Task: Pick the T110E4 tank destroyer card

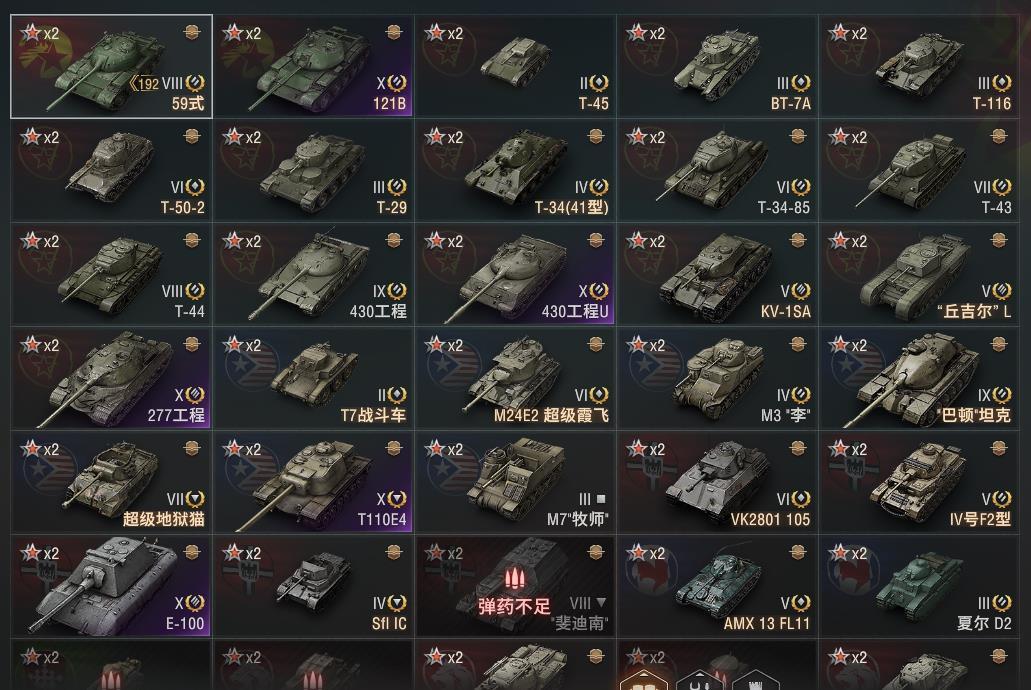Action: coord(313,483)
